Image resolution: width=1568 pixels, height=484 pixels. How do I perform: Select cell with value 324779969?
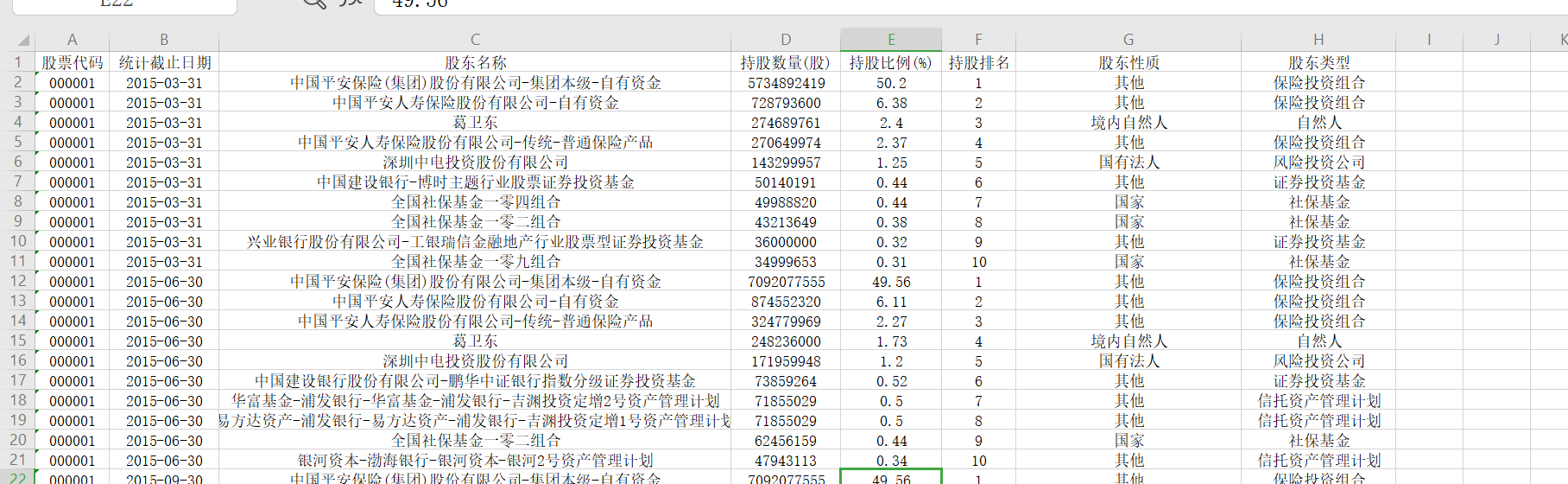(x=786, y=322)
